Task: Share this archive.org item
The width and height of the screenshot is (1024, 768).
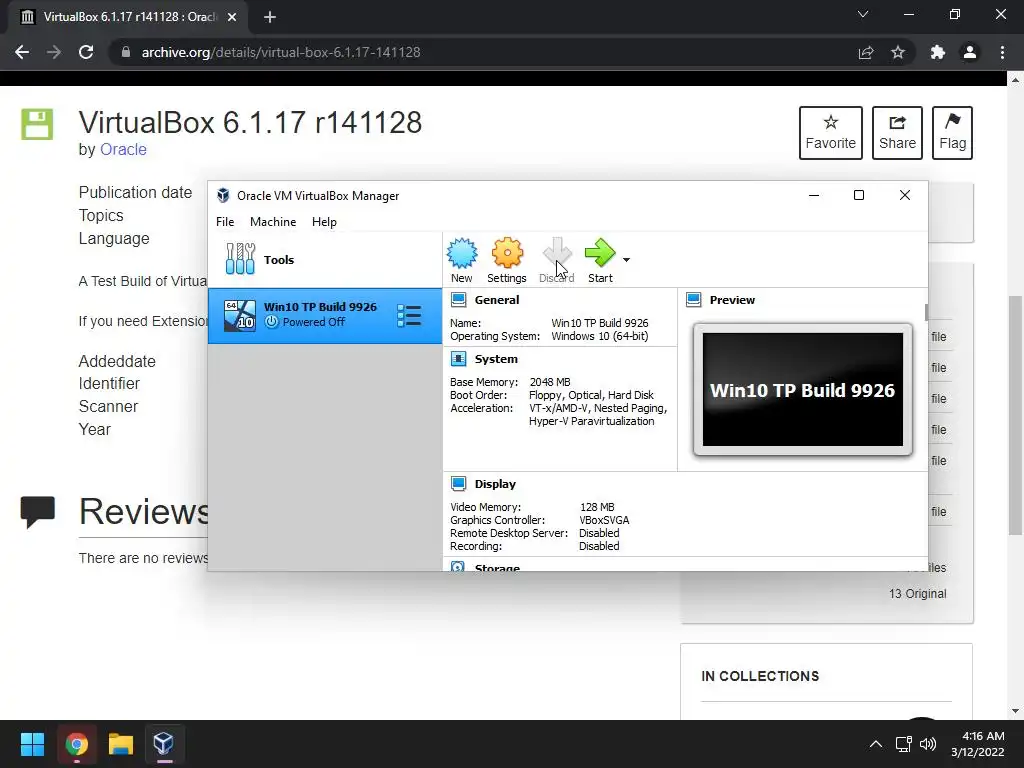Action: pos(897,133)
